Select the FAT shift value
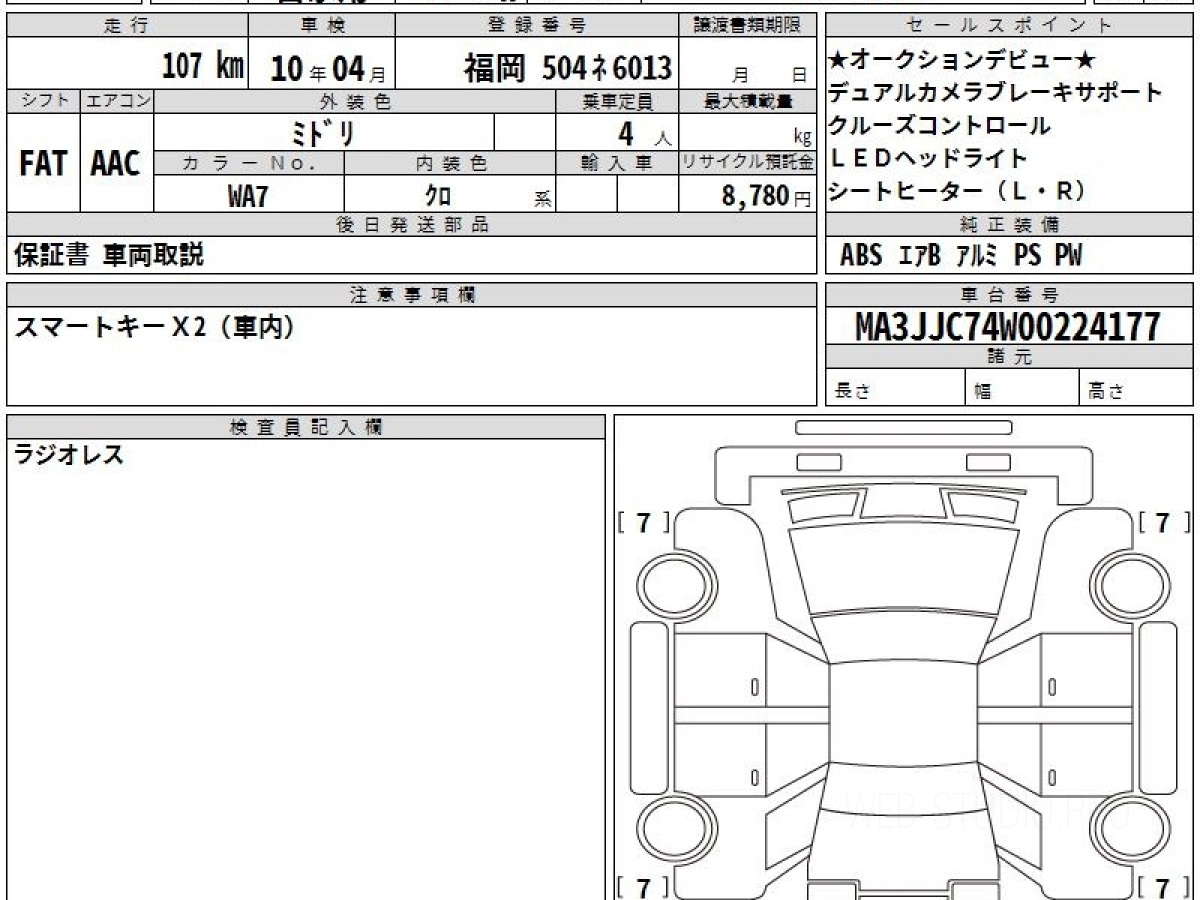1200x900 pixels. tap(43, 163)
